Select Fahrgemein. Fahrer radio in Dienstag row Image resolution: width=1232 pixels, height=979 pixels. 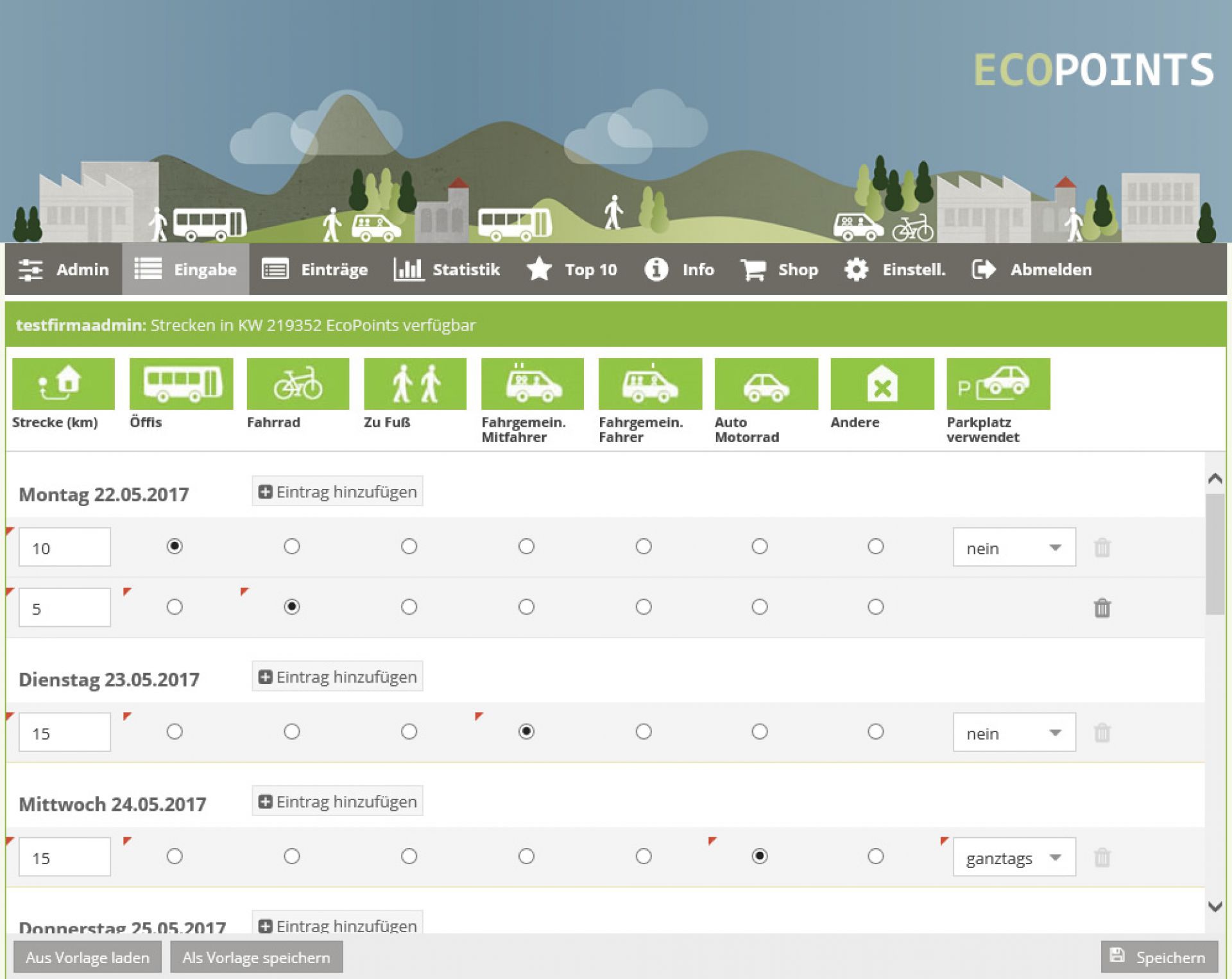click(x=644, y=731)
